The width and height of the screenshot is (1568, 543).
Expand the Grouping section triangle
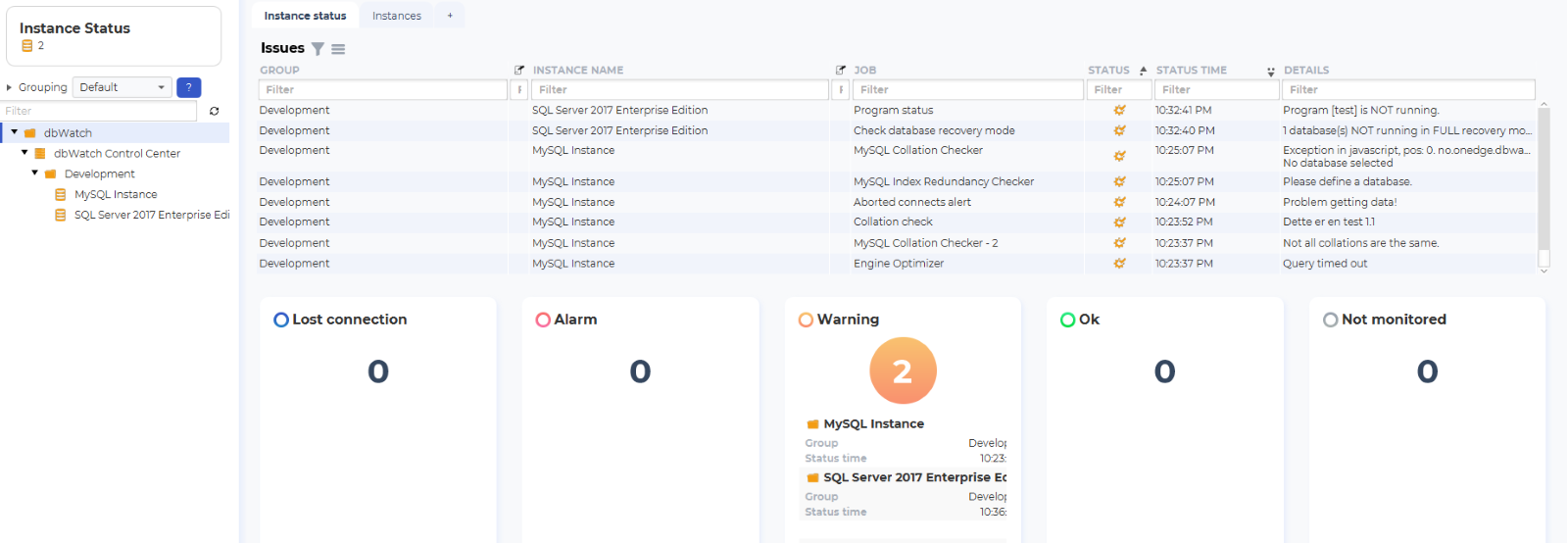(10, 87)
